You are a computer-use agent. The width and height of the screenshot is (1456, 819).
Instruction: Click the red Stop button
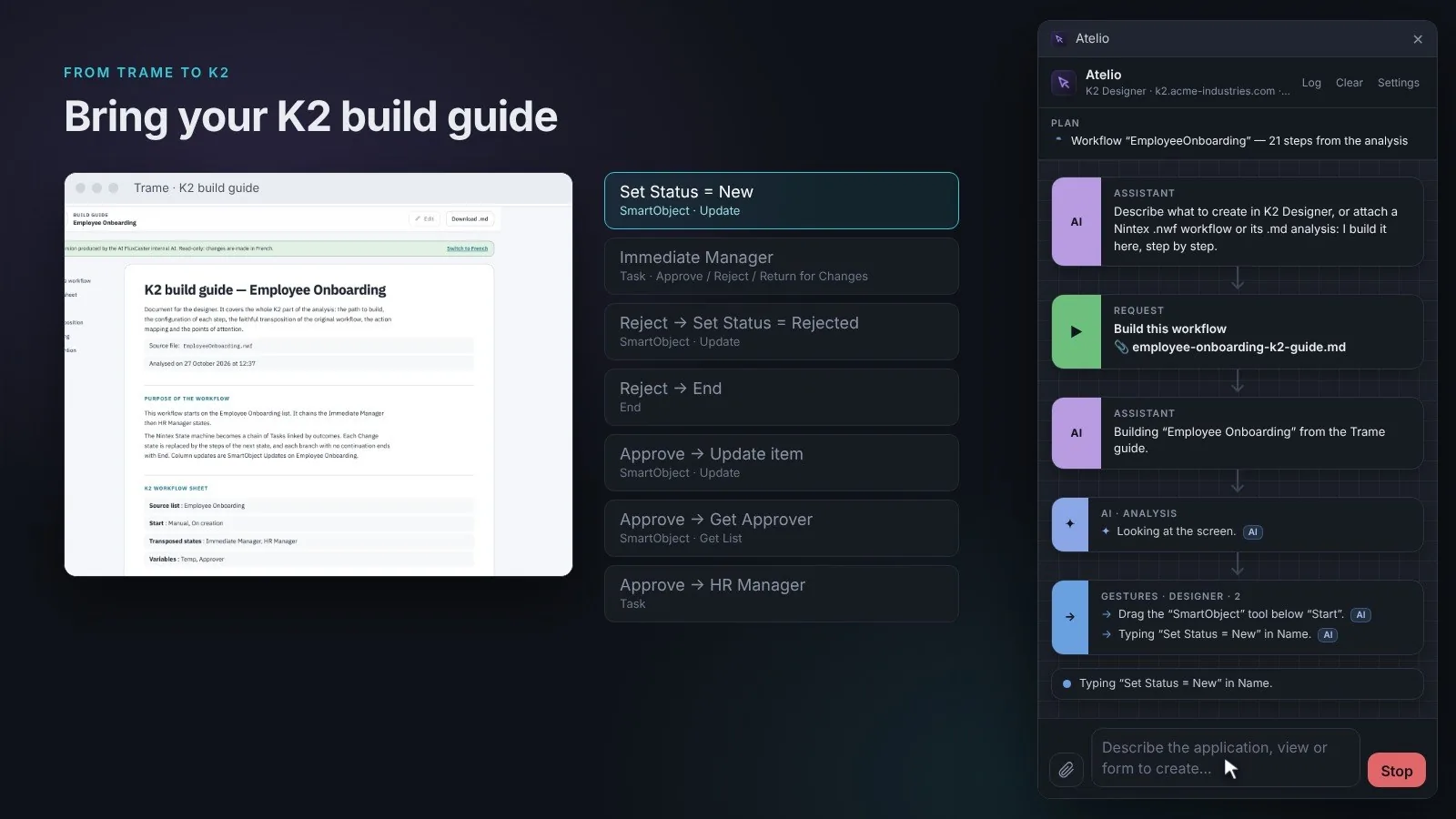[x=1397, y=771]
